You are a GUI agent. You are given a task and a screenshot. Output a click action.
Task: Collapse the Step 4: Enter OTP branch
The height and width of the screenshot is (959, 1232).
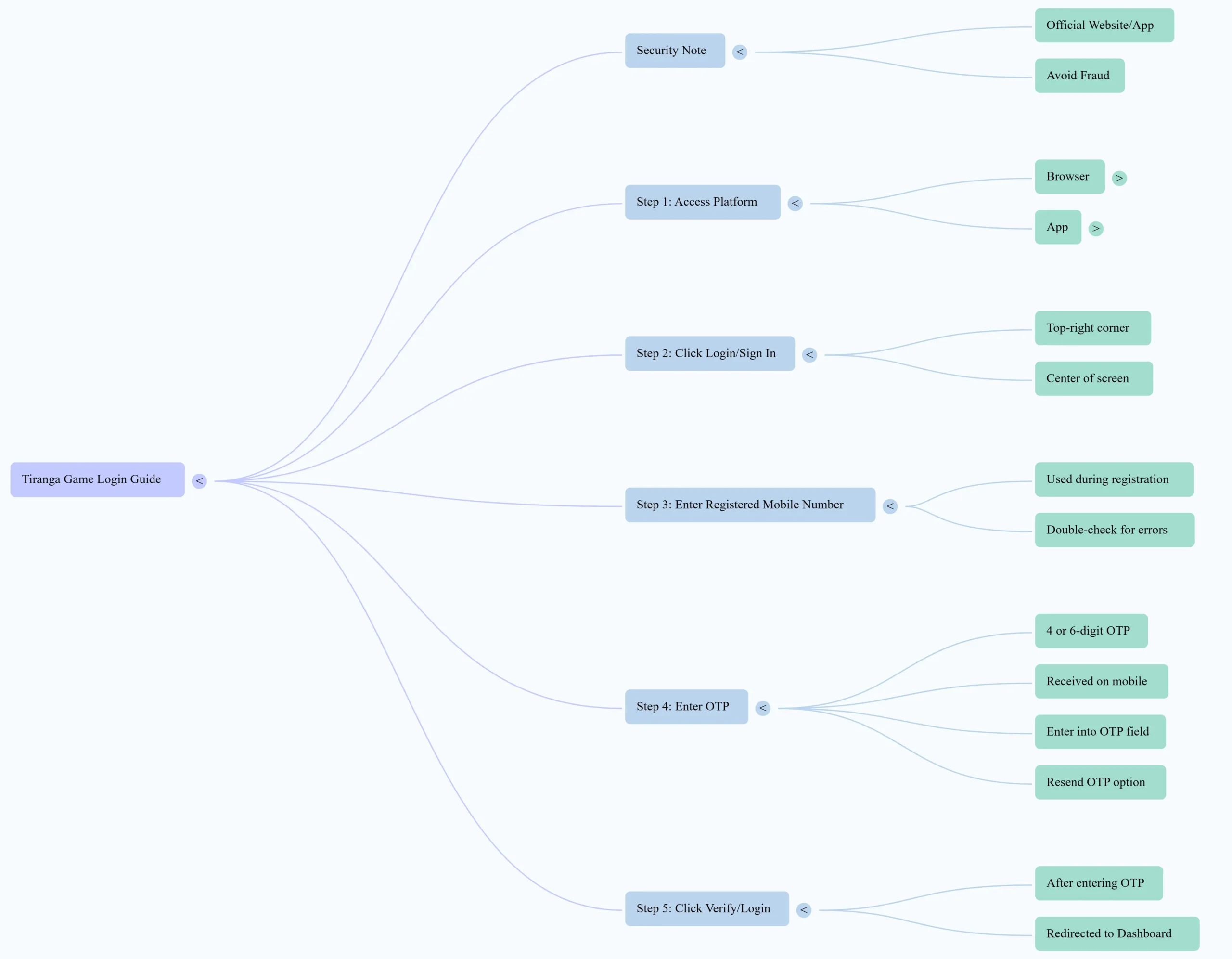763,708
